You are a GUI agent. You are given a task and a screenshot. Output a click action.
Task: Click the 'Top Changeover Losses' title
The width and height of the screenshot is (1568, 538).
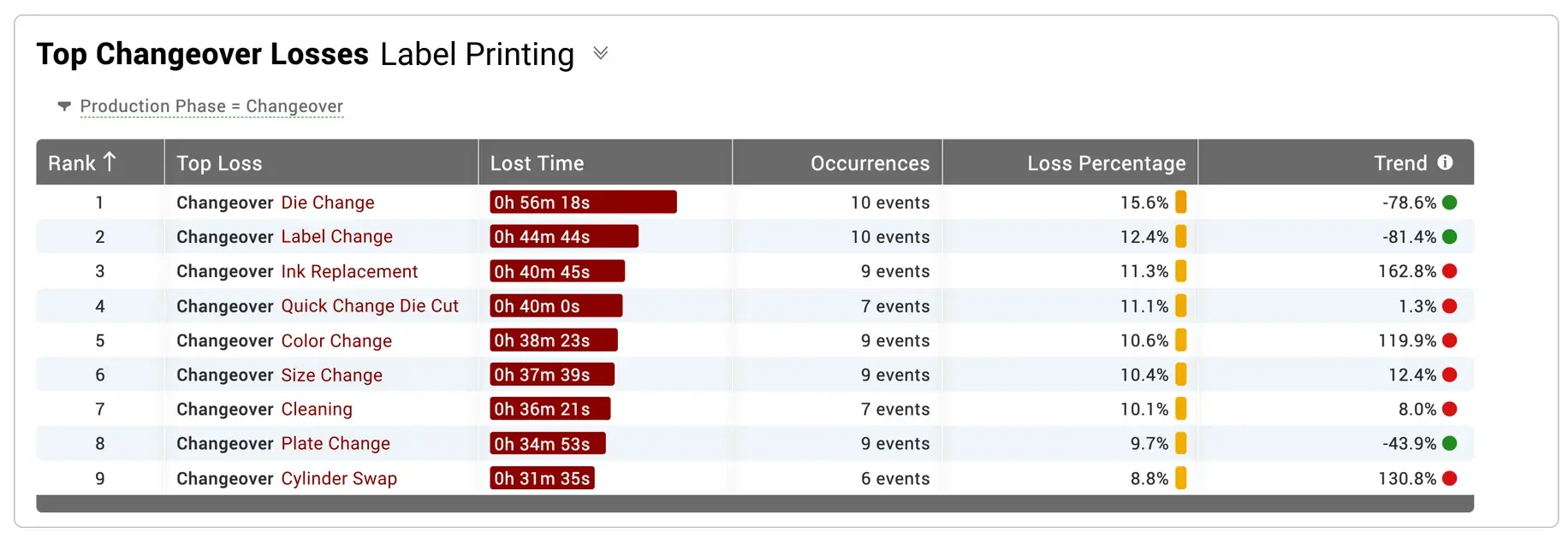[203, 54]
